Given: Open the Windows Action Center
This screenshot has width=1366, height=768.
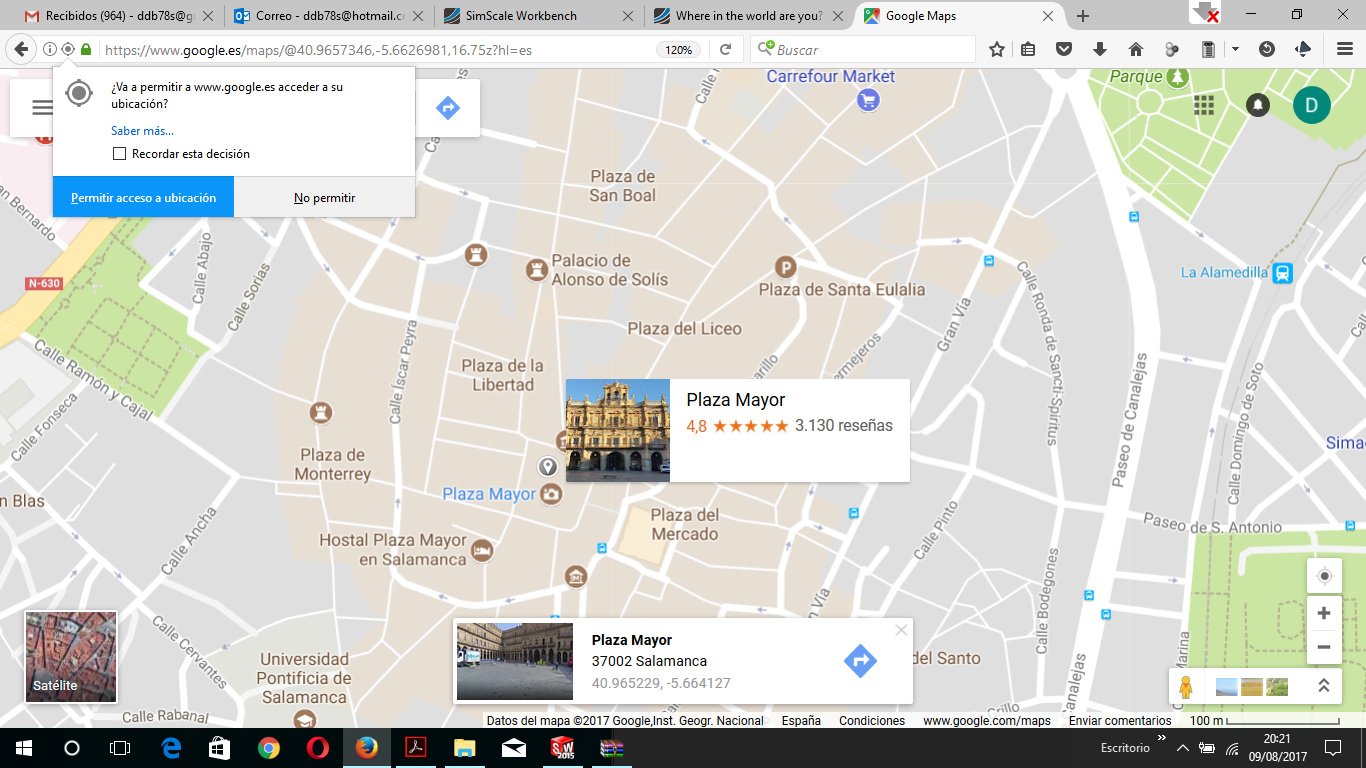Looking at the screenshot, I should coord(1333,748).
